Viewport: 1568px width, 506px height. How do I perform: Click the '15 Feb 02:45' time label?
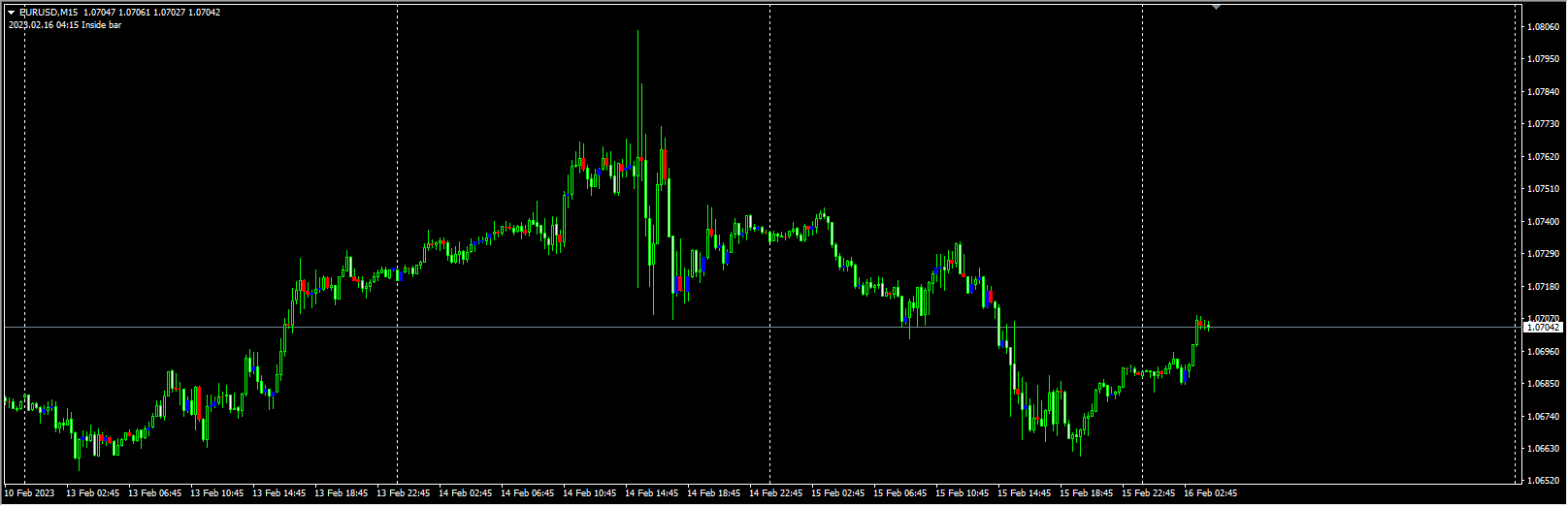[x=838, y=493]
